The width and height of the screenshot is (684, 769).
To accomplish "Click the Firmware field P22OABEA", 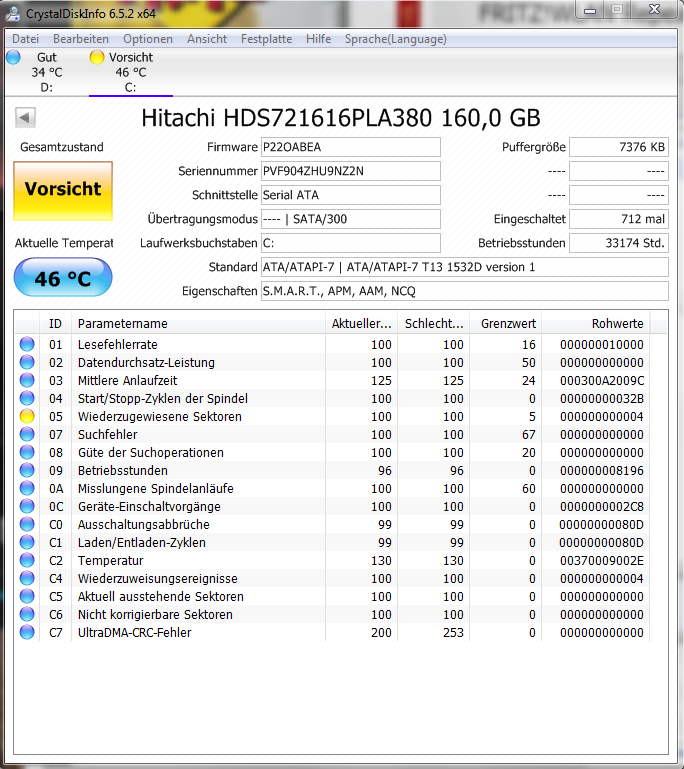I will click(x=351, y=147).
